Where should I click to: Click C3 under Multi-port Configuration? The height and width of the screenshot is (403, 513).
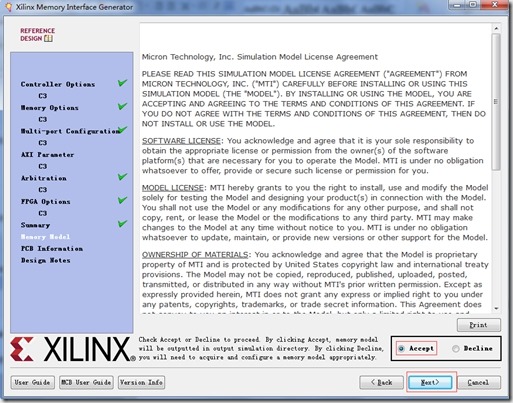point(43,143)
